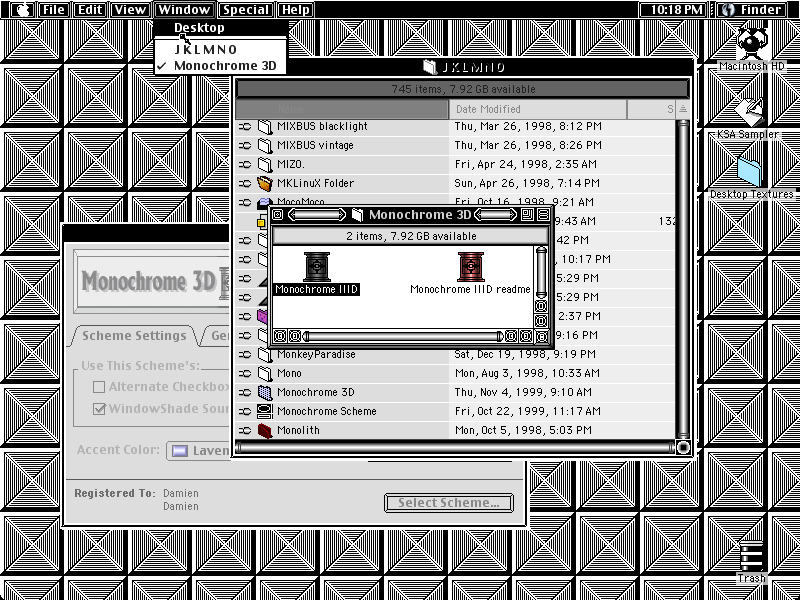Click the Select Scheme... button
The height and width of the screenshot is (600, 800).
448,503
